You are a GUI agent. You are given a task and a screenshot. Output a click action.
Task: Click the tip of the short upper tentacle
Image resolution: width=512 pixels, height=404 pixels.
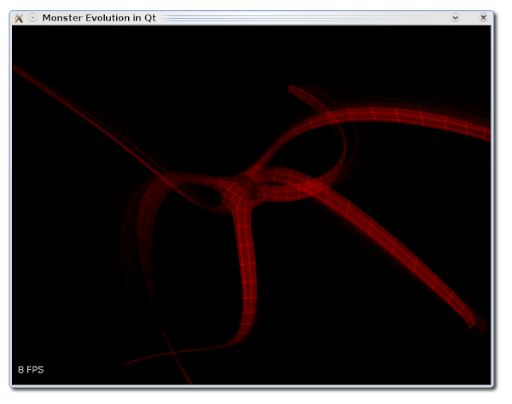click(293, 89)
